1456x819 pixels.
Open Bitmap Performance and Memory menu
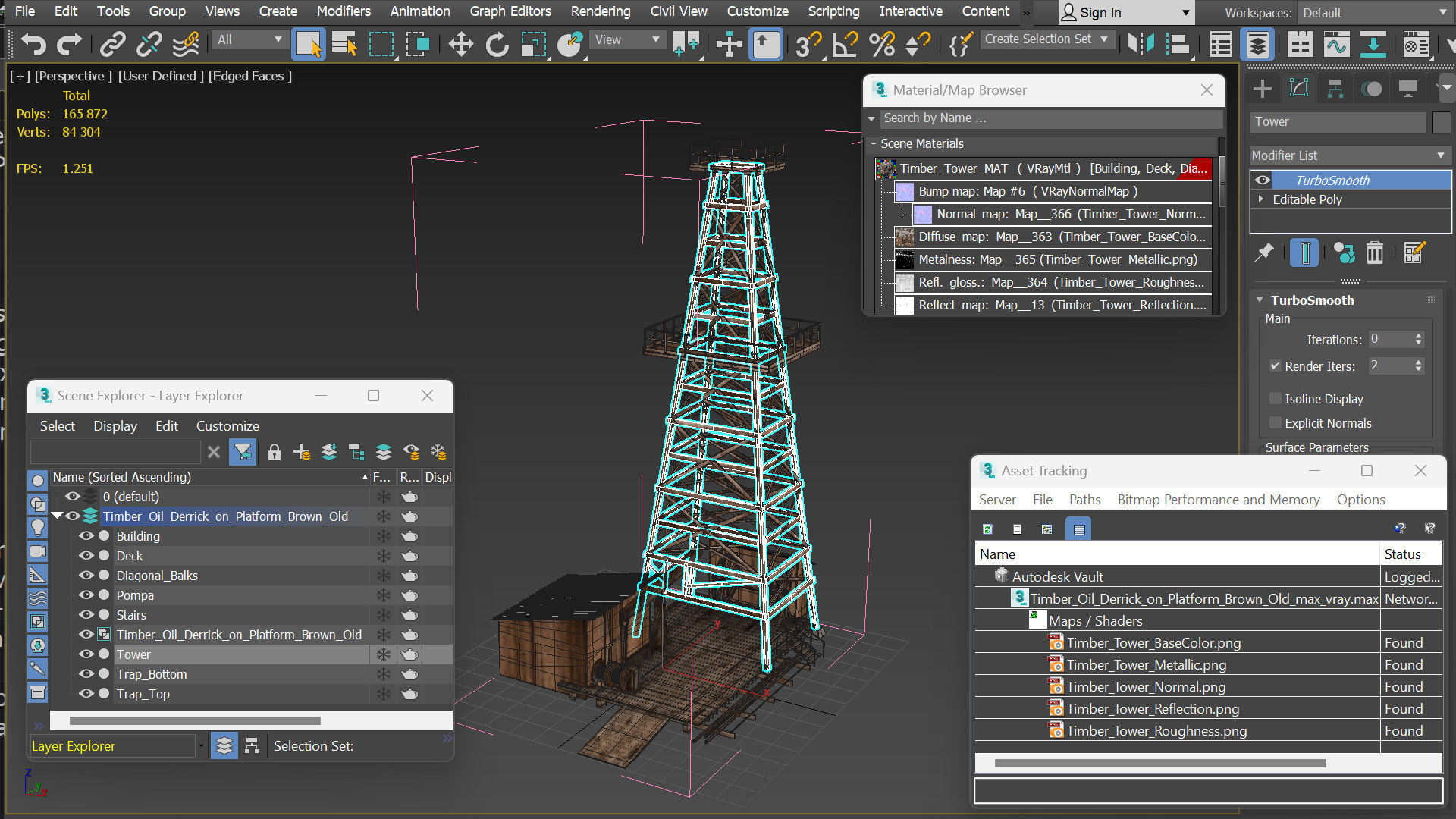point(1218,500)
